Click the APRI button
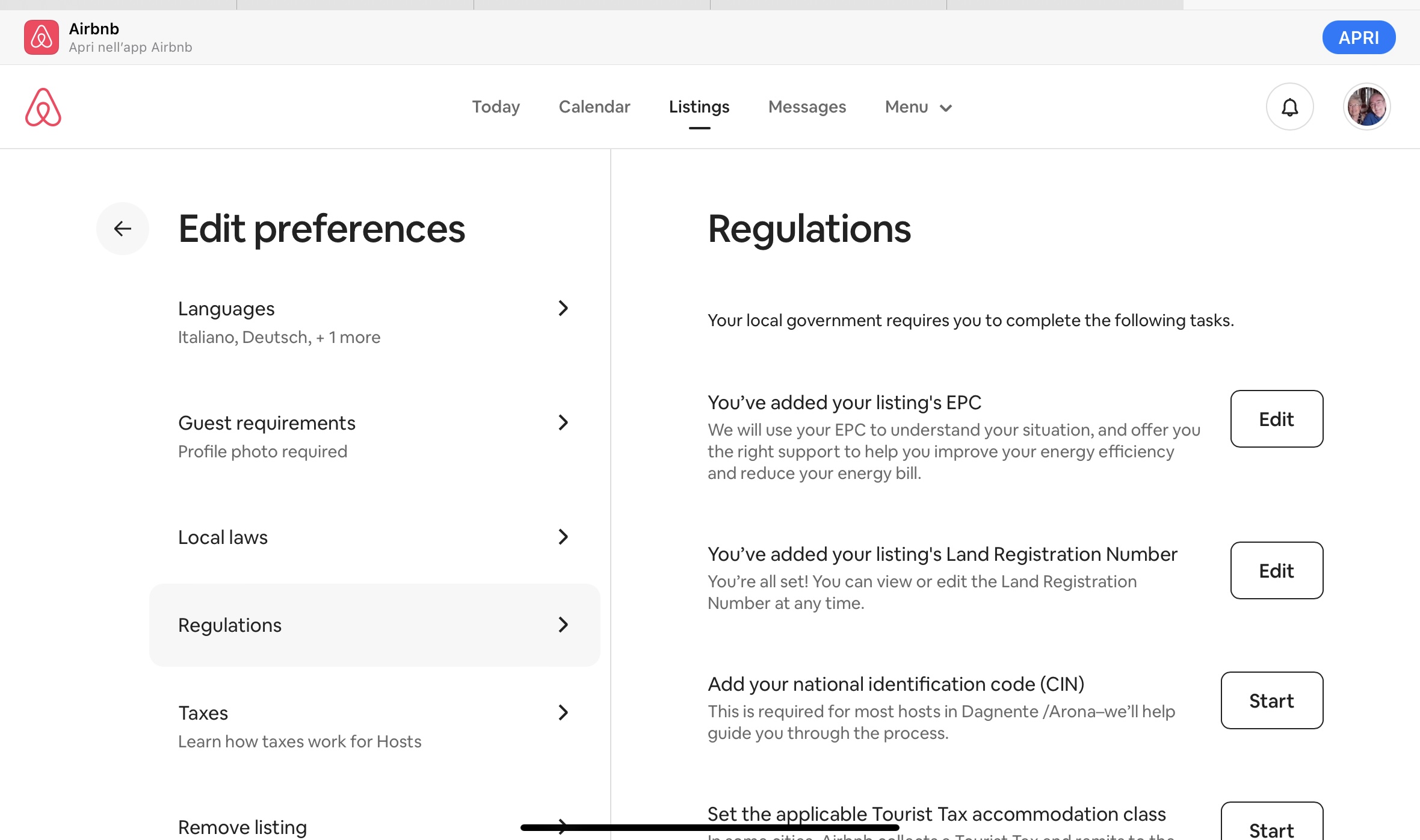Viewport: 1420px width, 840px height. click(x=1358, y=37)
